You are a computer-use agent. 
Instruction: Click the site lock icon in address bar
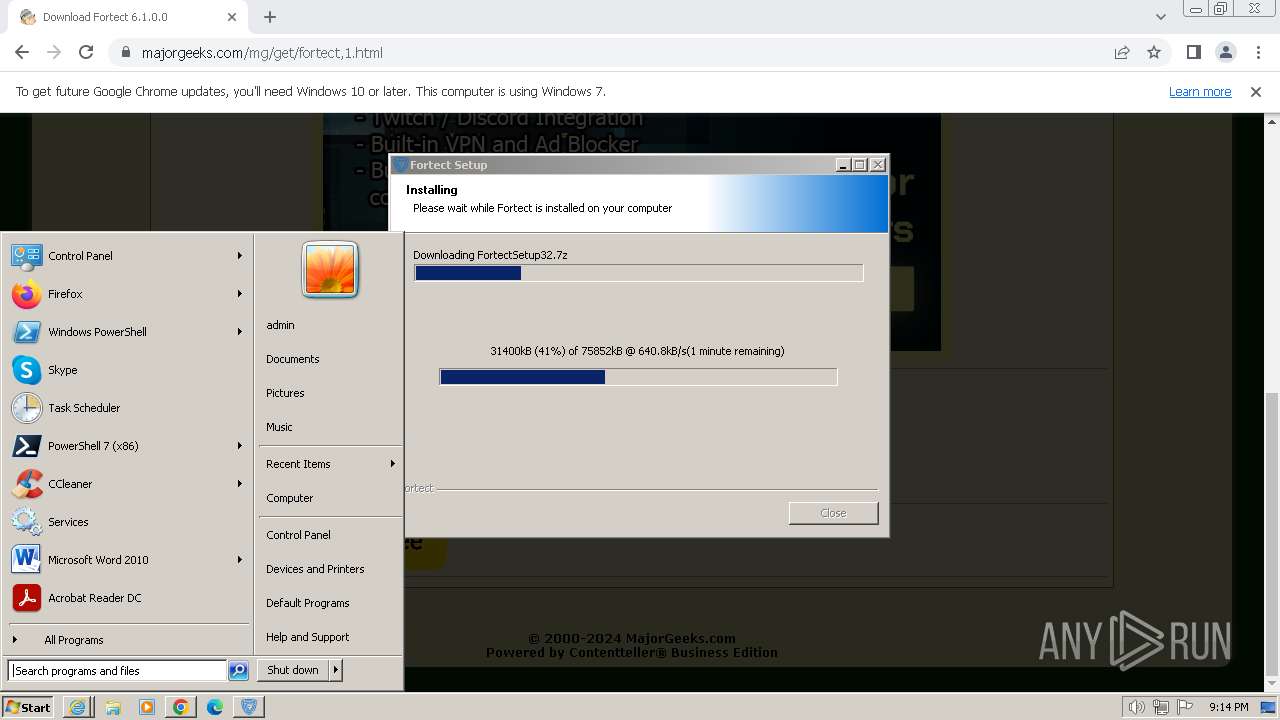pyautogui.click(x=125, y=53)
